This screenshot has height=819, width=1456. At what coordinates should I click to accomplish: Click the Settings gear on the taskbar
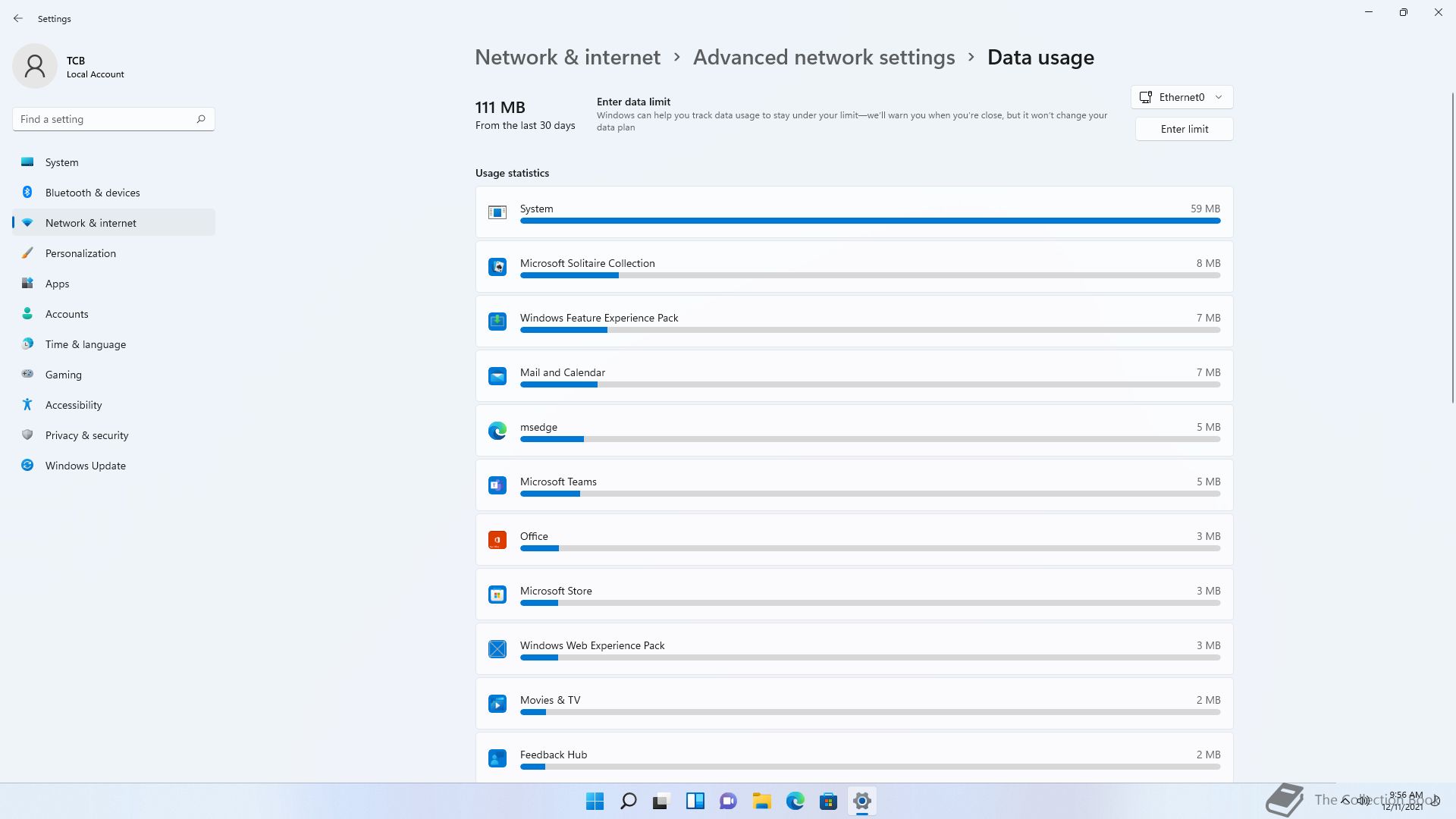point(862,801)
